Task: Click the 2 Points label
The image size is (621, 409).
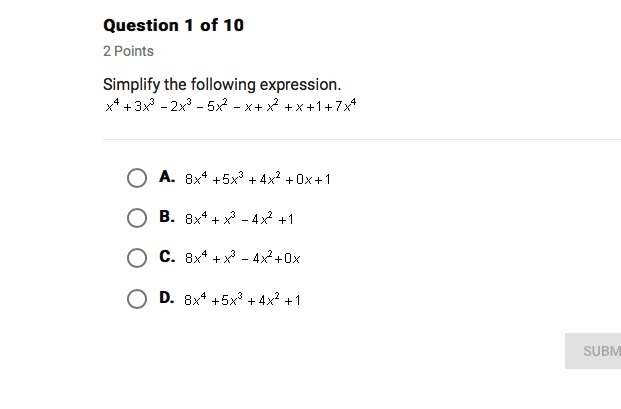Action: point(128,51)
